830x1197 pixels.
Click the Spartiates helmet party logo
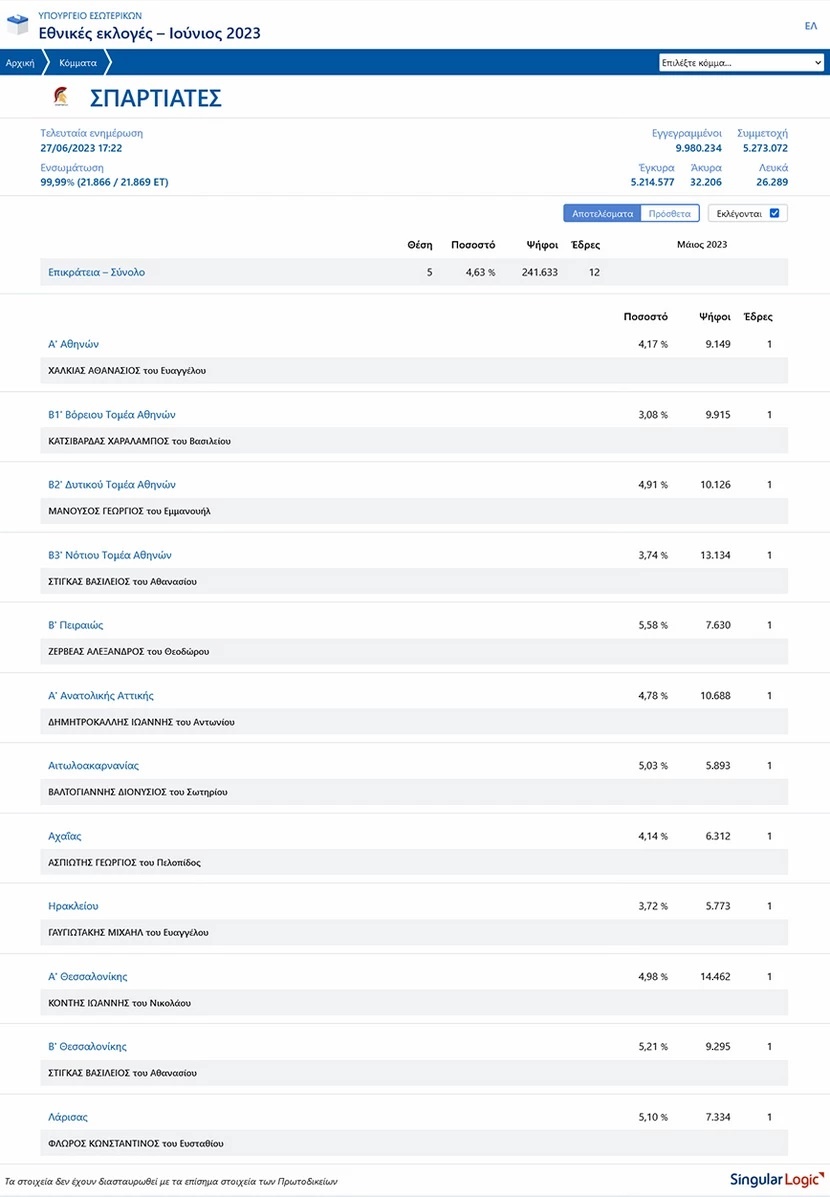coord(60,98)
